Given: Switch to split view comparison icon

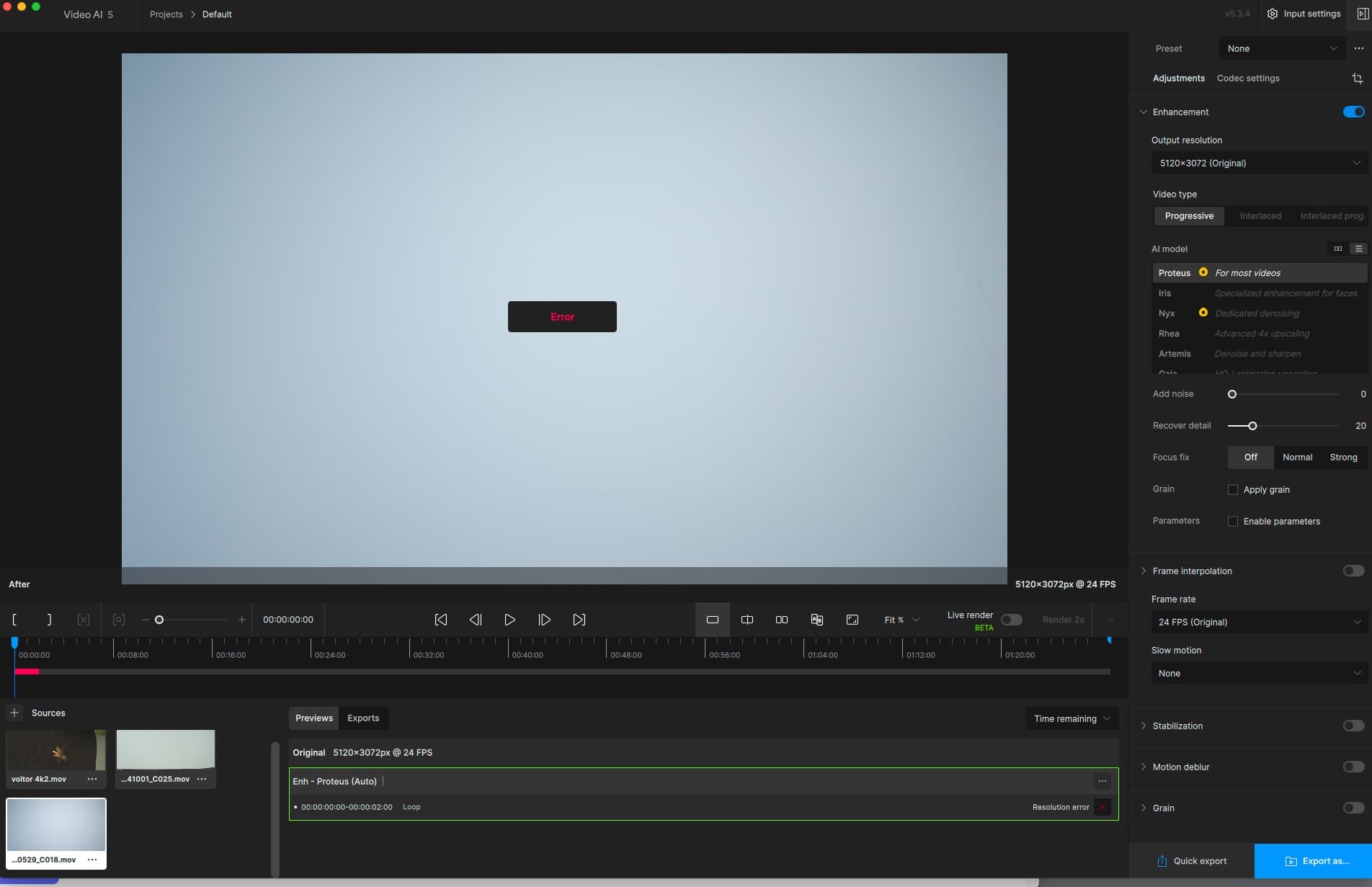Looking at the screenshot, I should pyautogui.click(x=747, y=620).
